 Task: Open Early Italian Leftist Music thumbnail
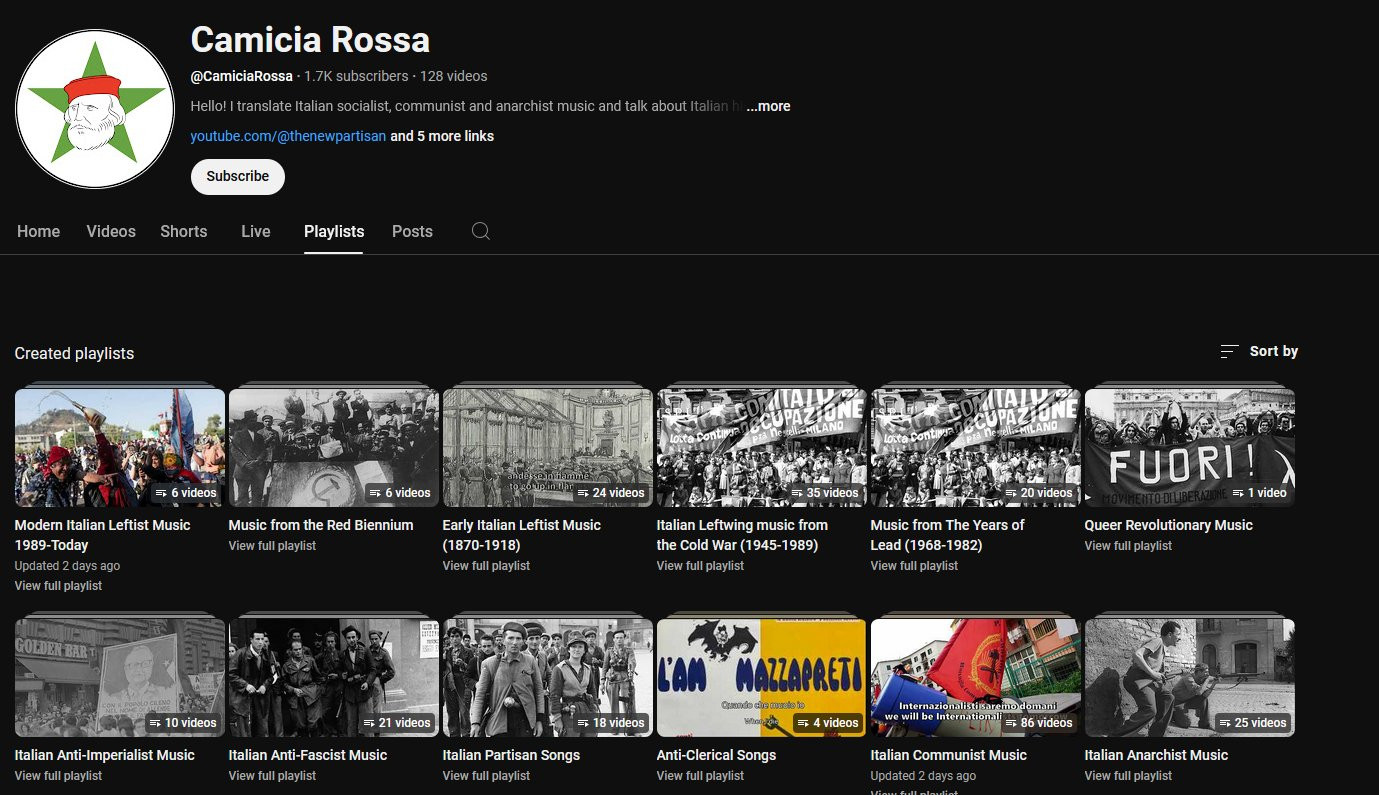coord(548,447)
